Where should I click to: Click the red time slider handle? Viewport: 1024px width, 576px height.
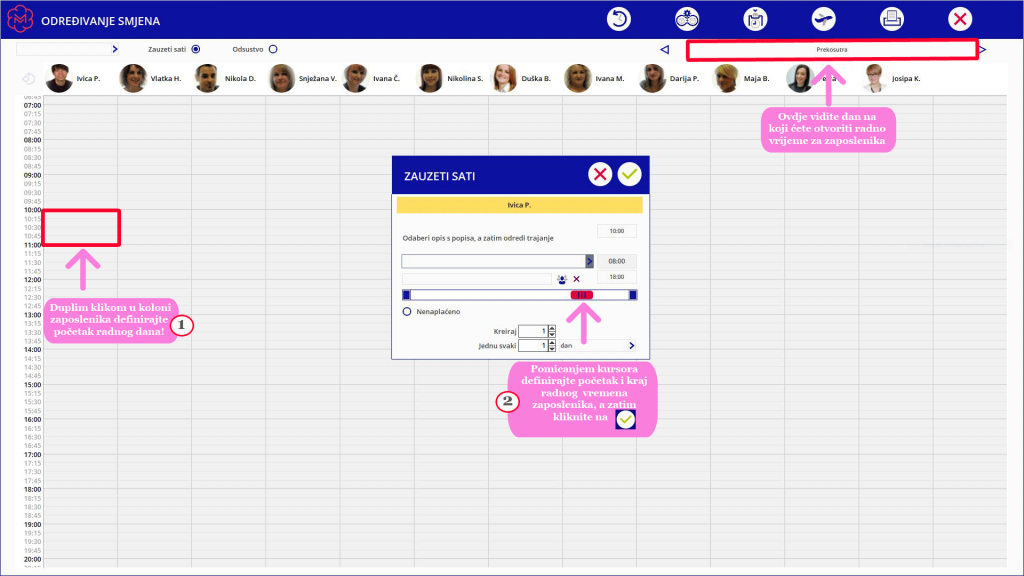pyautogui.click(x=581, y=295)
